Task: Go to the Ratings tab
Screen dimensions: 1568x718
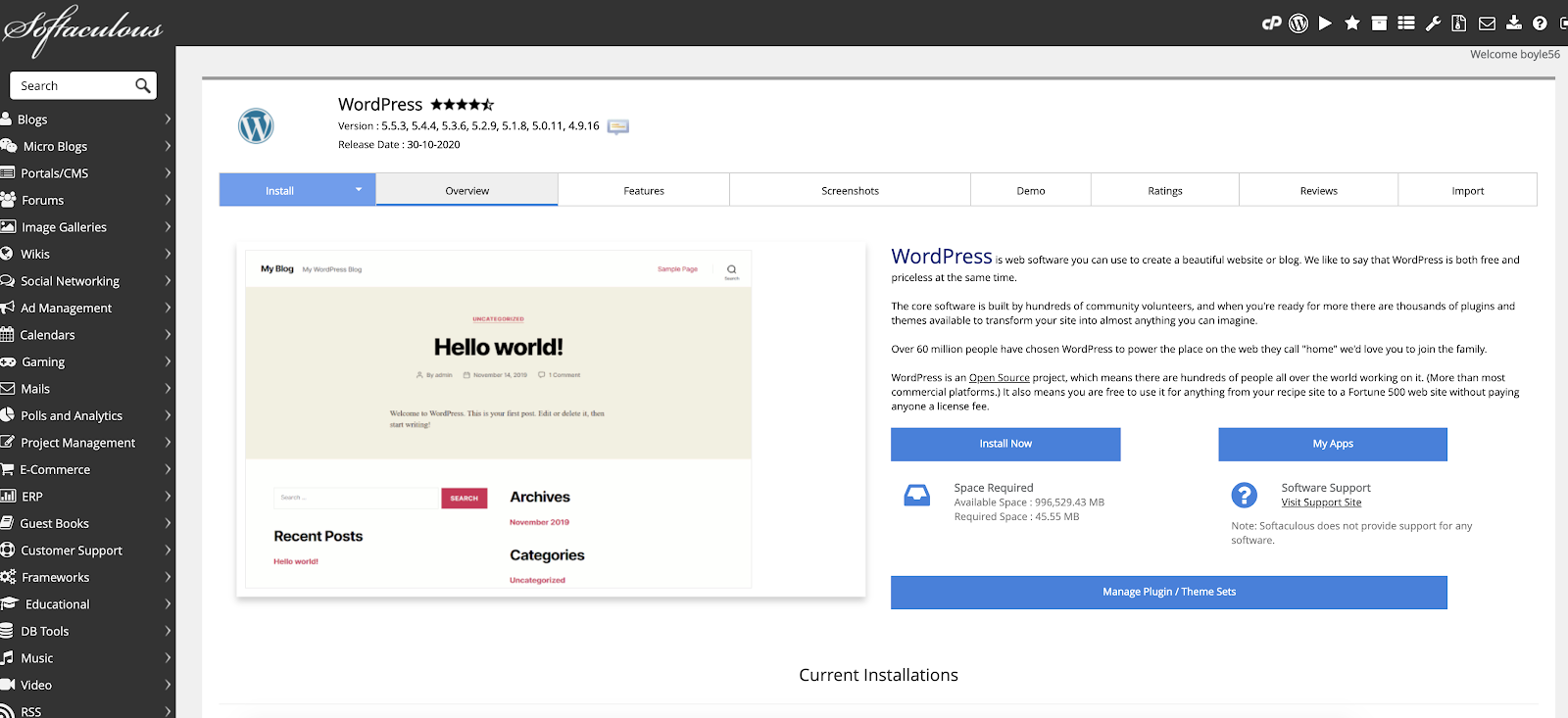Action: pos(1165,190)
